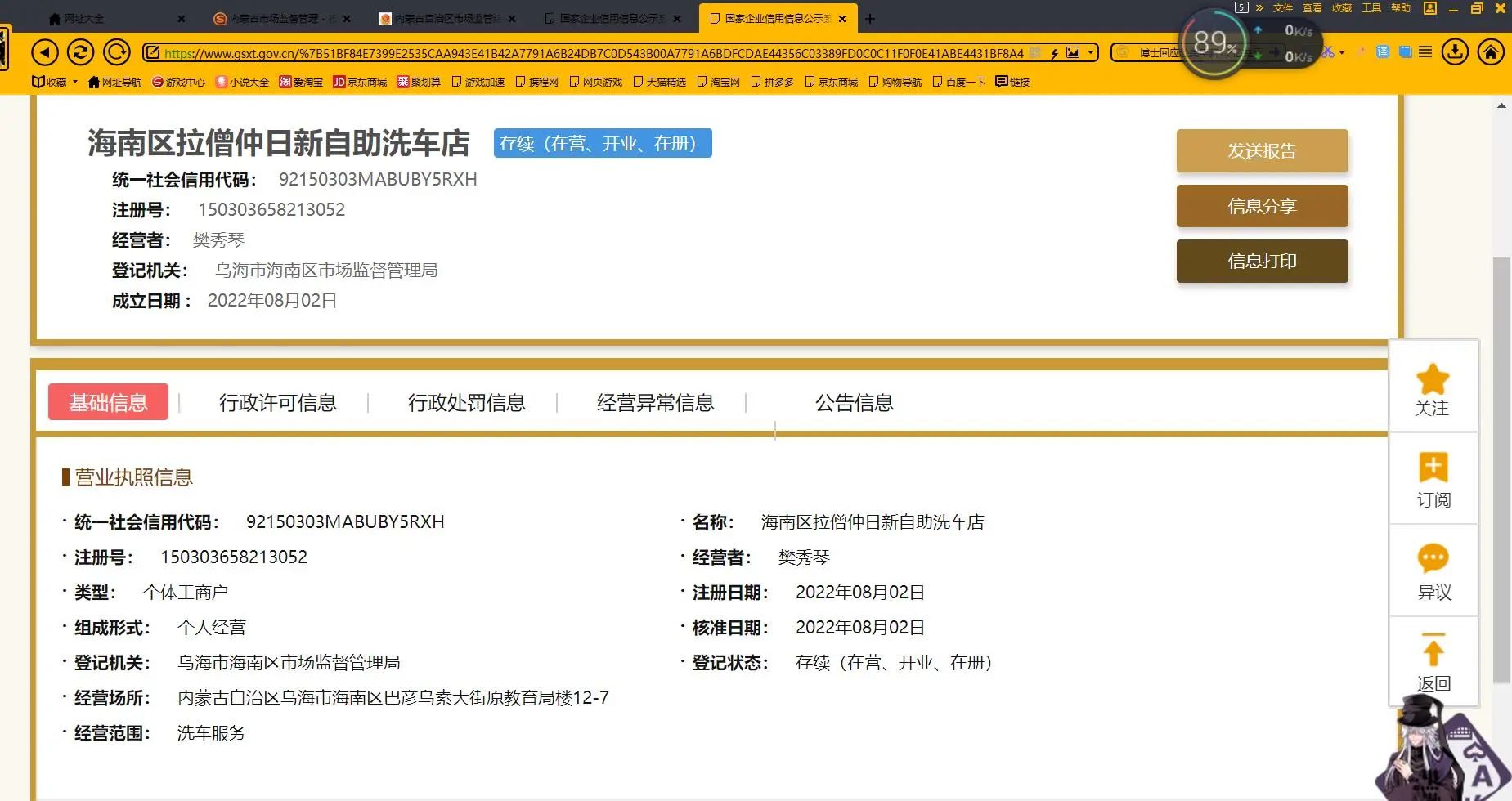The image size is (1512, 801).
Task: Expand the 收藏 favorites dropdown arrow
Action: point(74,82)
